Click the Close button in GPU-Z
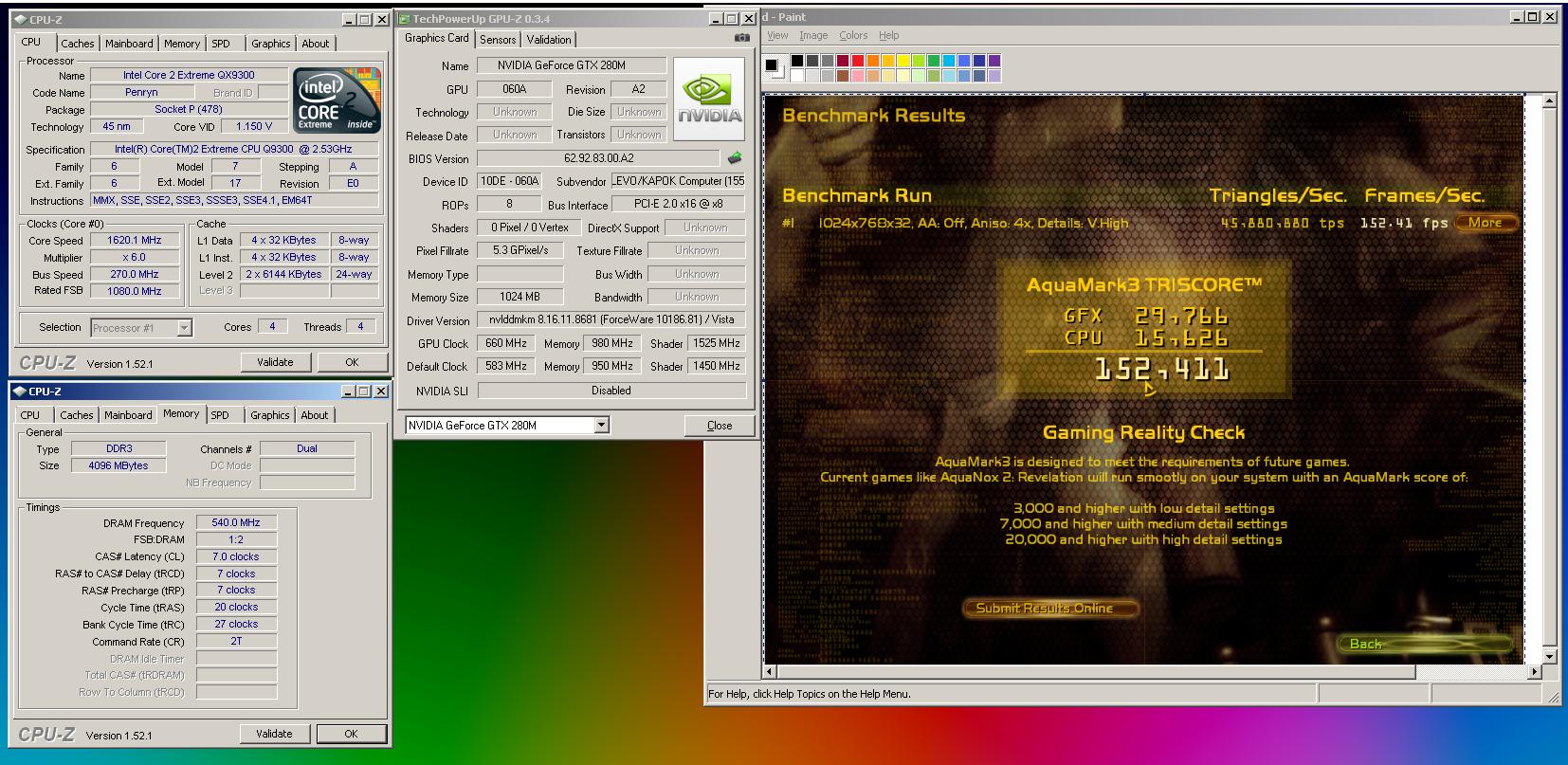1568x765 pixels. tap(720, 426)
